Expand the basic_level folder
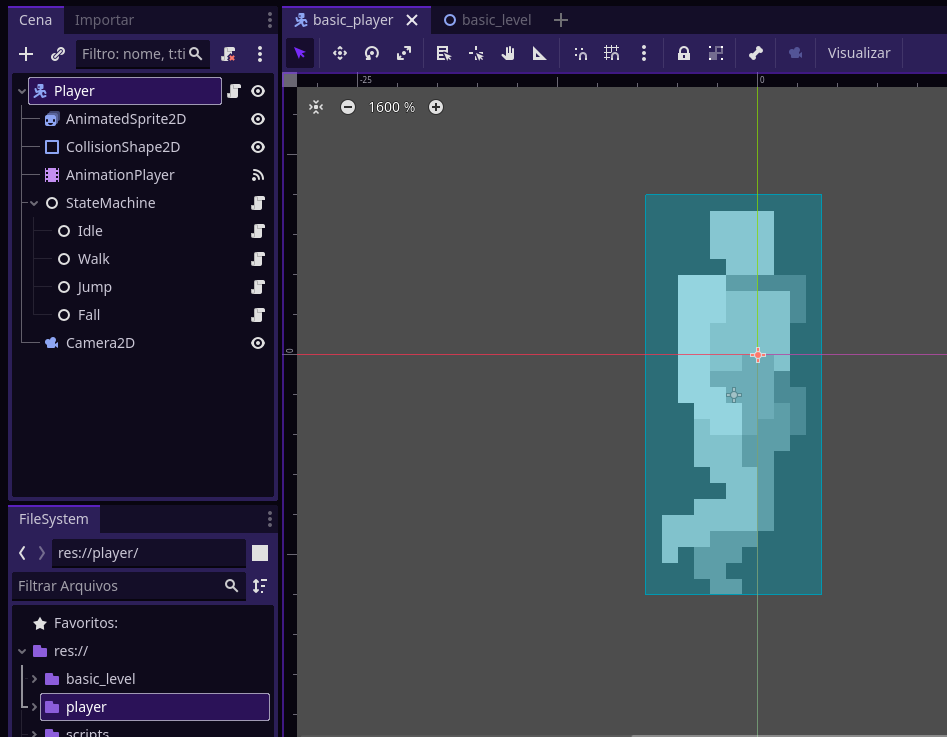This screenshot has height=737, width=947. tap(34, 679)
